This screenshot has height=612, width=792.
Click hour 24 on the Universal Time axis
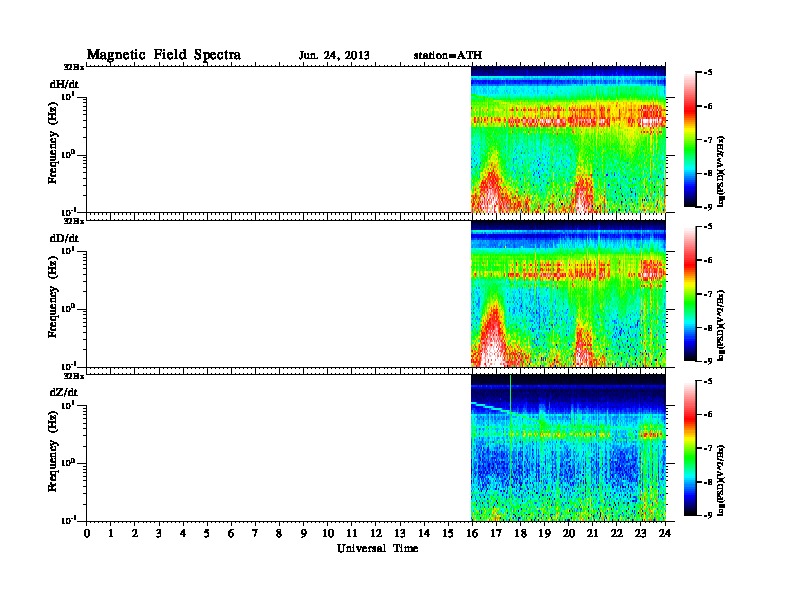665,533
